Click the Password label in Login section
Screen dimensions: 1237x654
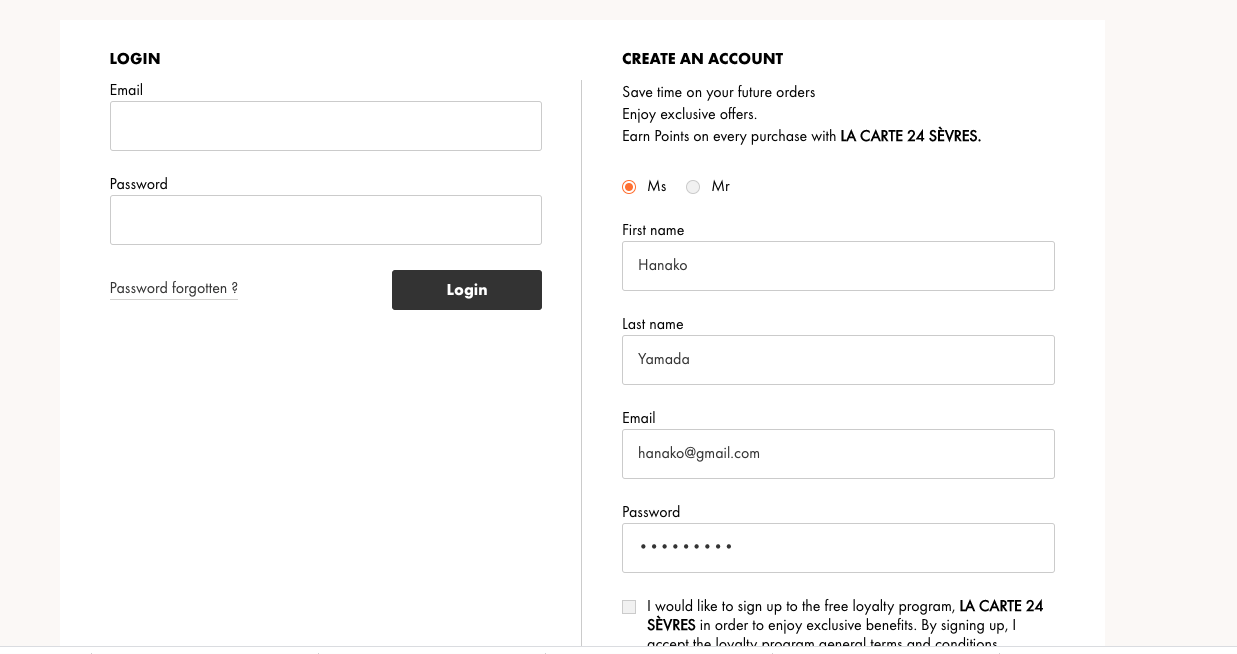click(x=138, y=184)
